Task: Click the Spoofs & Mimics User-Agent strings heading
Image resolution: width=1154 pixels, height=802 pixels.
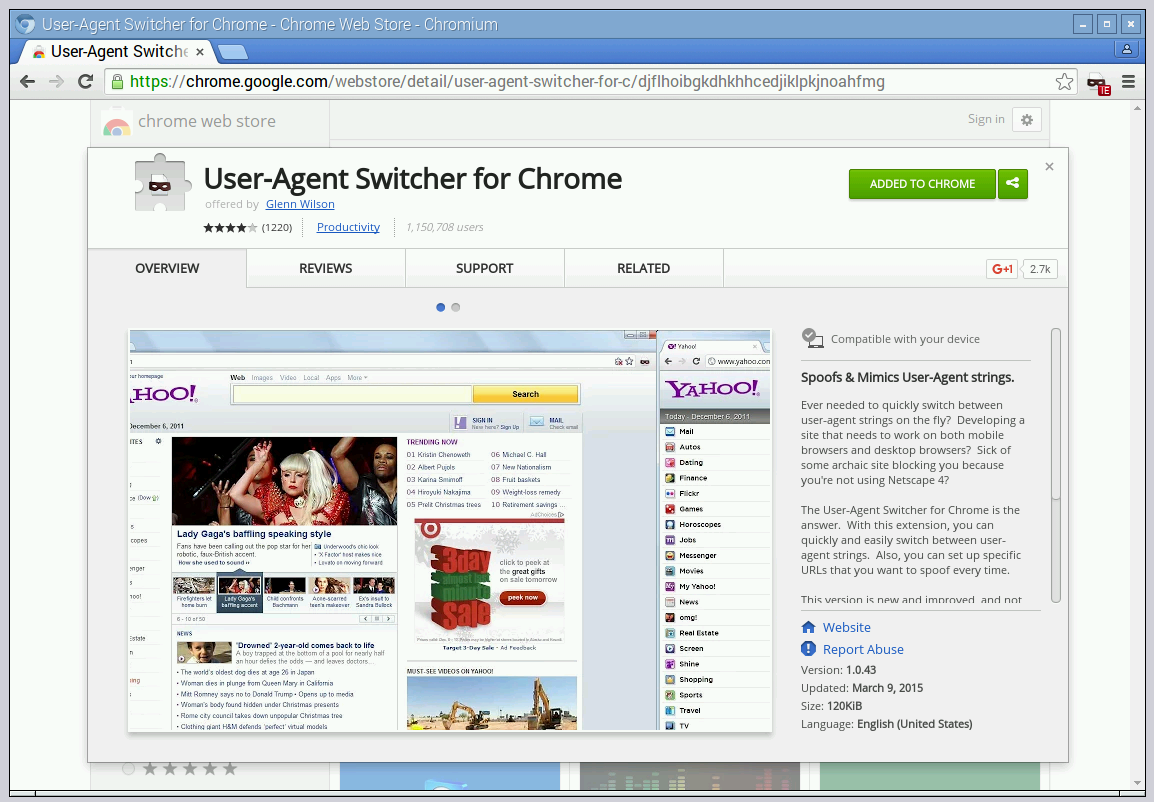Action: pyautogui.click(x=907, y=377)
